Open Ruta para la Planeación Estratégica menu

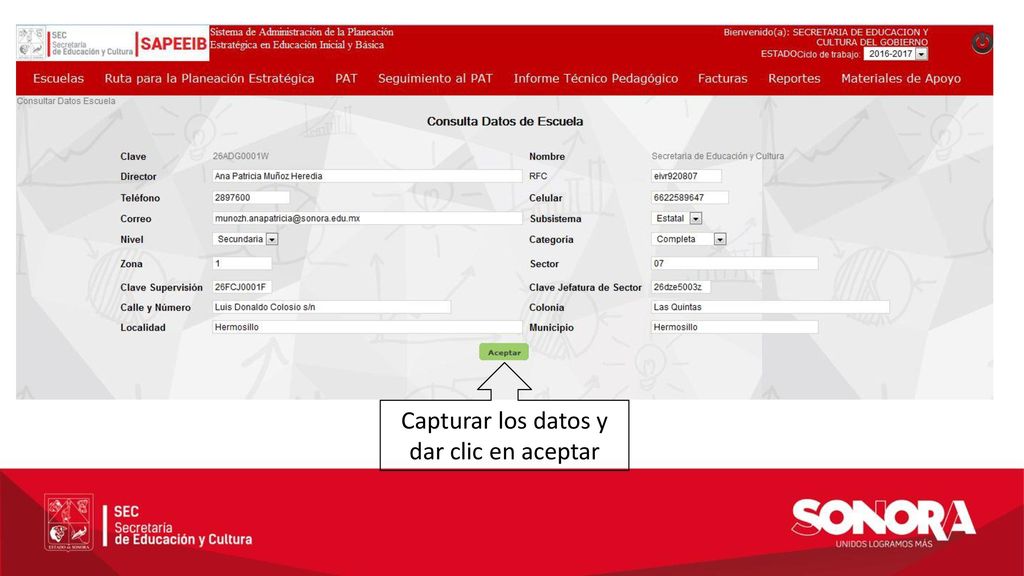209,78
